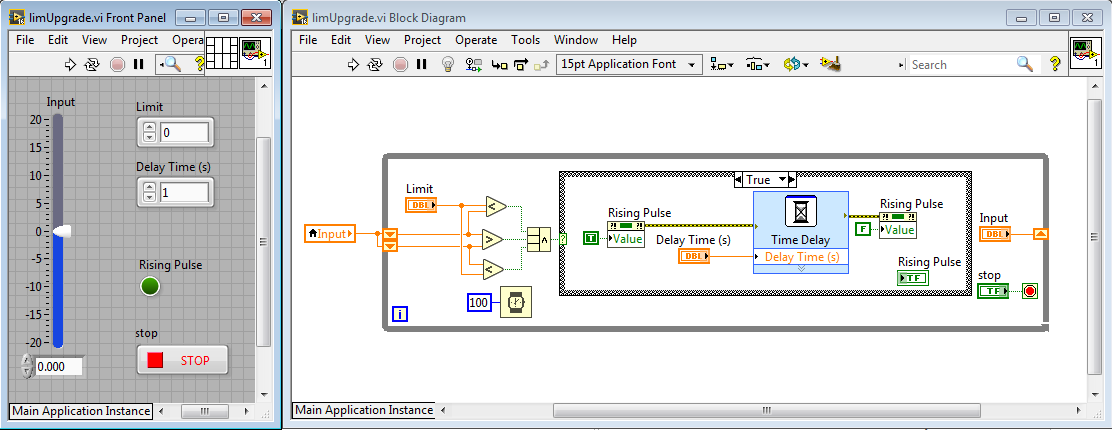
Task: Open Edit menu in Block Diagram window
Action: point(341,40)
